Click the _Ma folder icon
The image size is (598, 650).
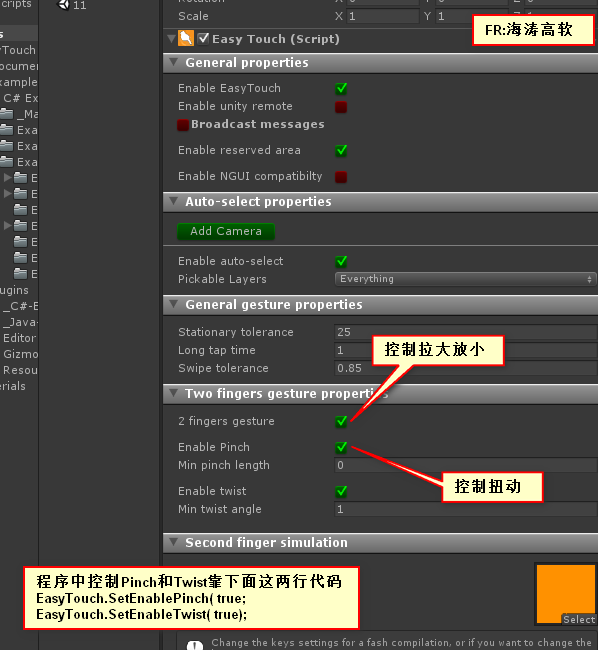[x=7, y=114]
